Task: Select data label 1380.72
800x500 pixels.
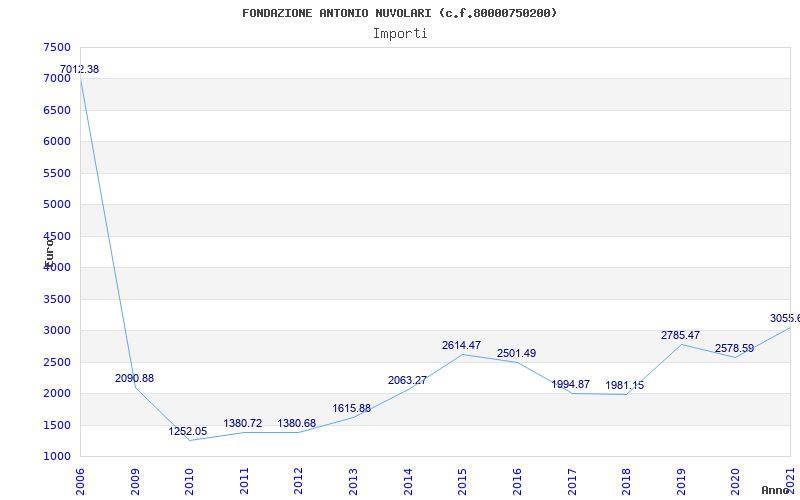Action: [242, 423]
